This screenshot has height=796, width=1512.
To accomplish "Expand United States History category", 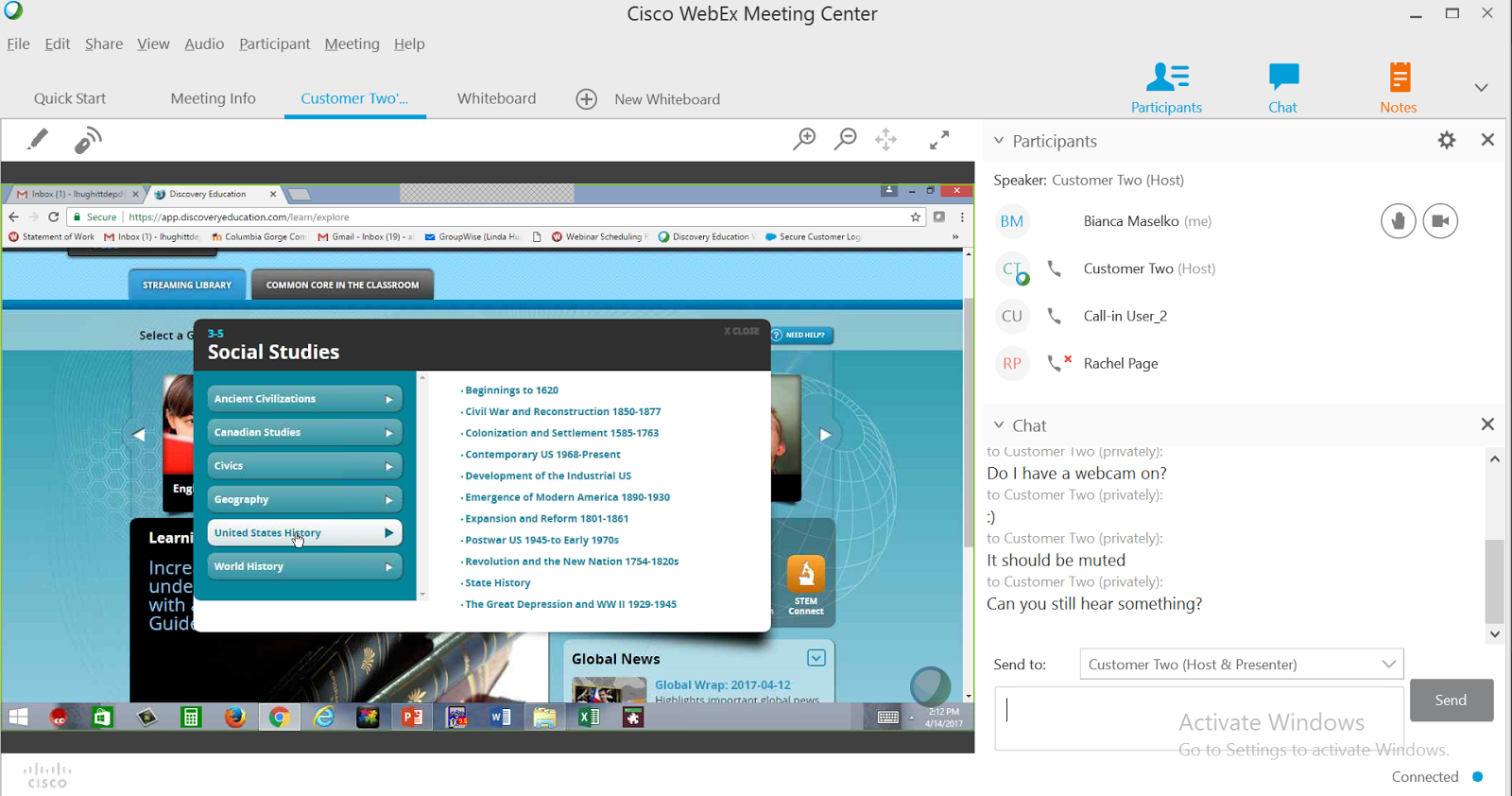I will coord(304,533).
